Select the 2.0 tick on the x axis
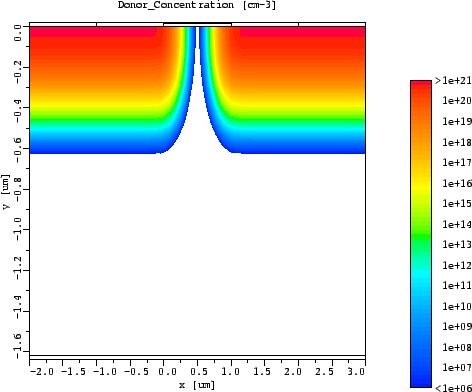The image size is (472, 392). point(293,371)
